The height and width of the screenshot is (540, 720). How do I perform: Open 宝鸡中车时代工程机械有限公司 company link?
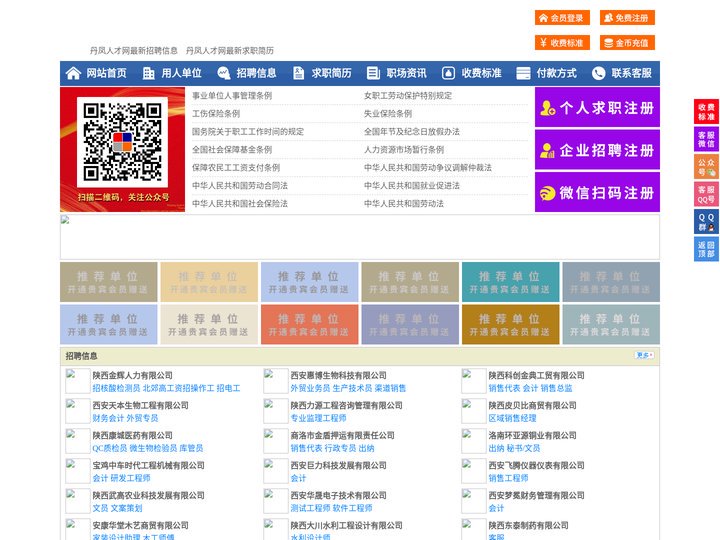(x=148, y=465)
